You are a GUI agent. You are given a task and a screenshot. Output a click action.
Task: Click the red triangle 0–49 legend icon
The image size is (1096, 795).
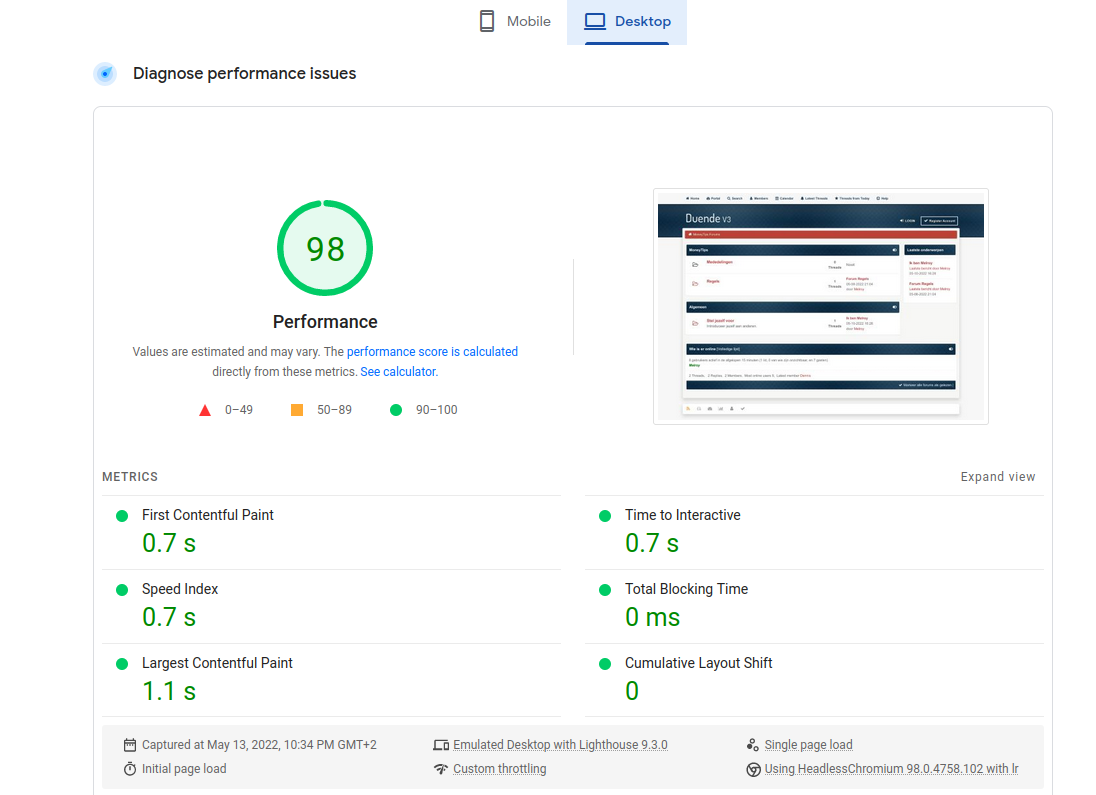tap(205, 410)
